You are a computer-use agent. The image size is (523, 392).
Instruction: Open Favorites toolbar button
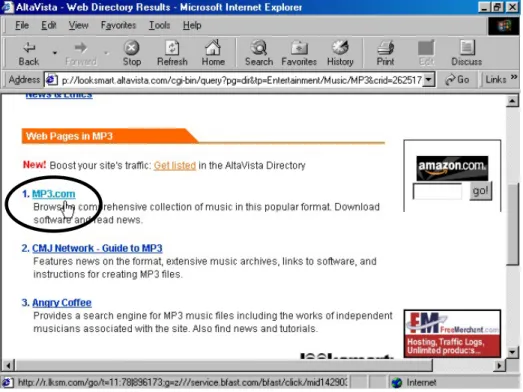[299, 53]
